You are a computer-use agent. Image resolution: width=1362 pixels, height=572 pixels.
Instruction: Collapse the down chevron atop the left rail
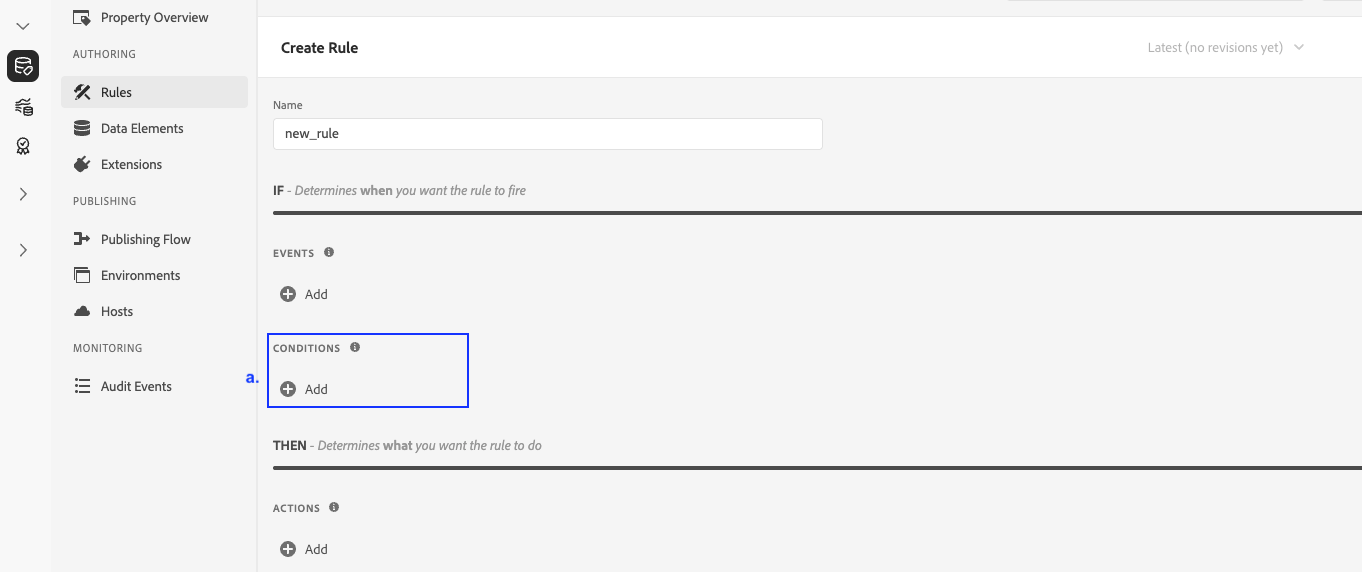tap(23, 26)
